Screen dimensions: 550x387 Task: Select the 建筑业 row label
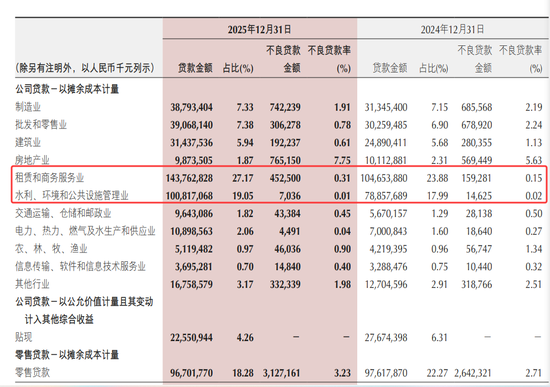(x=28, y=142)
